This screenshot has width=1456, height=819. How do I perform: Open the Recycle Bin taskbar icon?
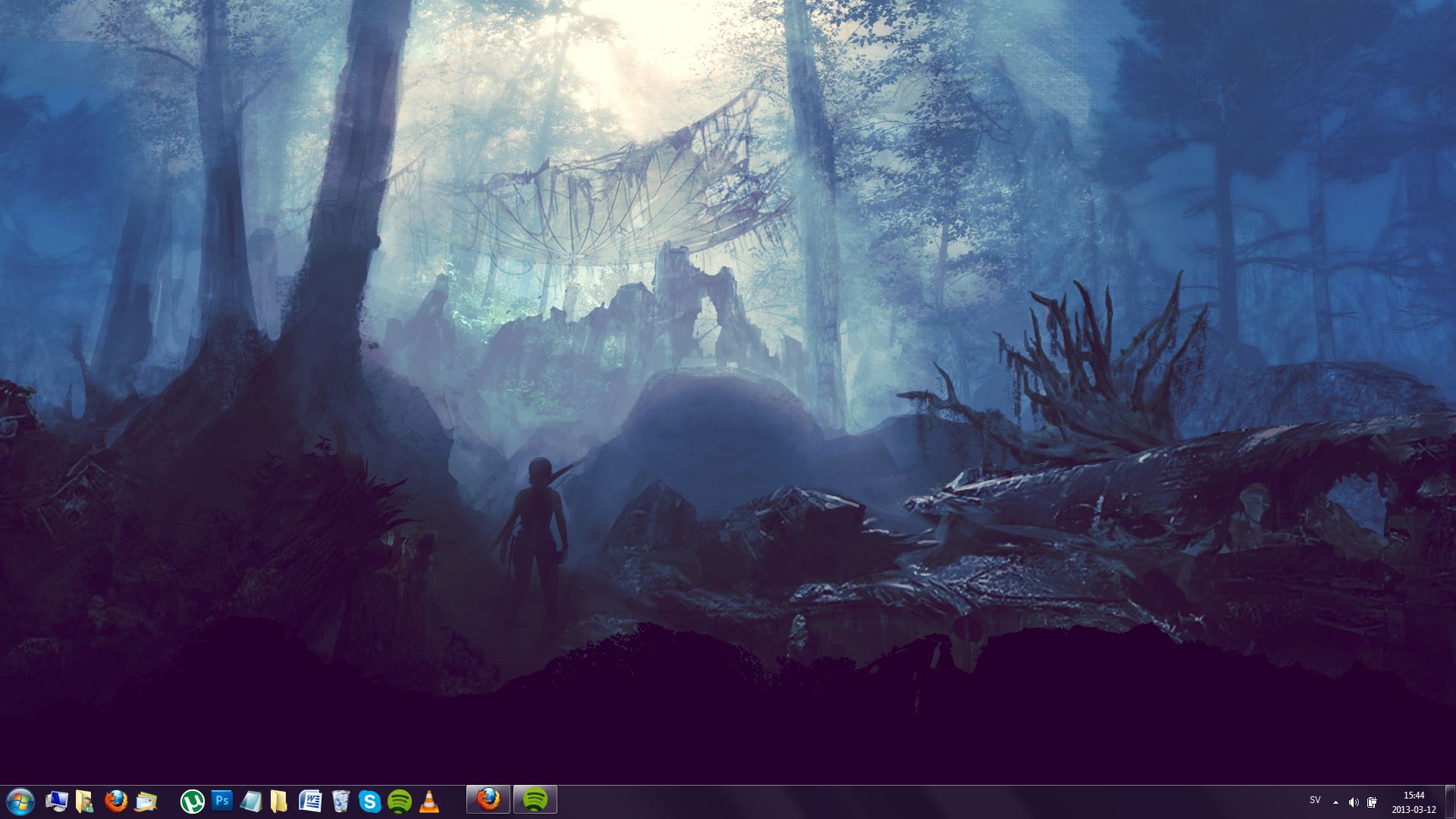tap(340, 801)
